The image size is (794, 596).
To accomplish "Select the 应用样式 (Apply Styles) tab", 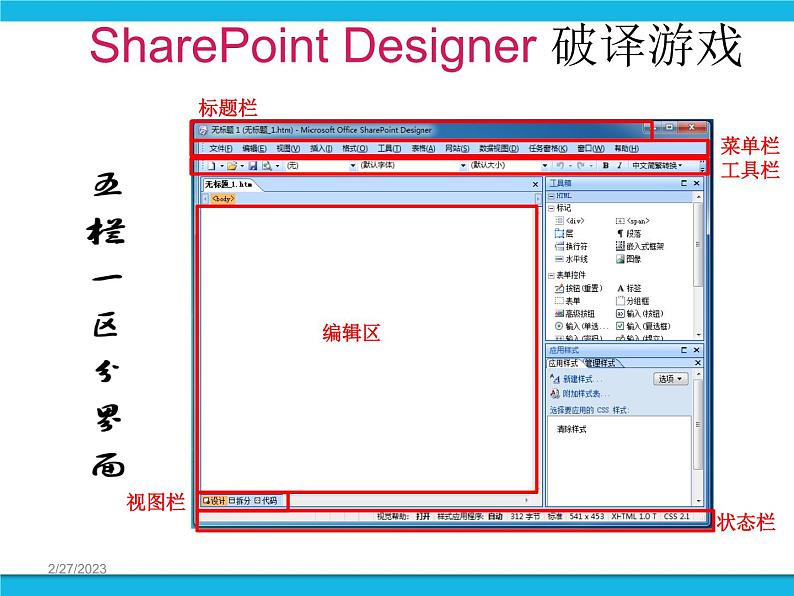I will click(563, 363).
